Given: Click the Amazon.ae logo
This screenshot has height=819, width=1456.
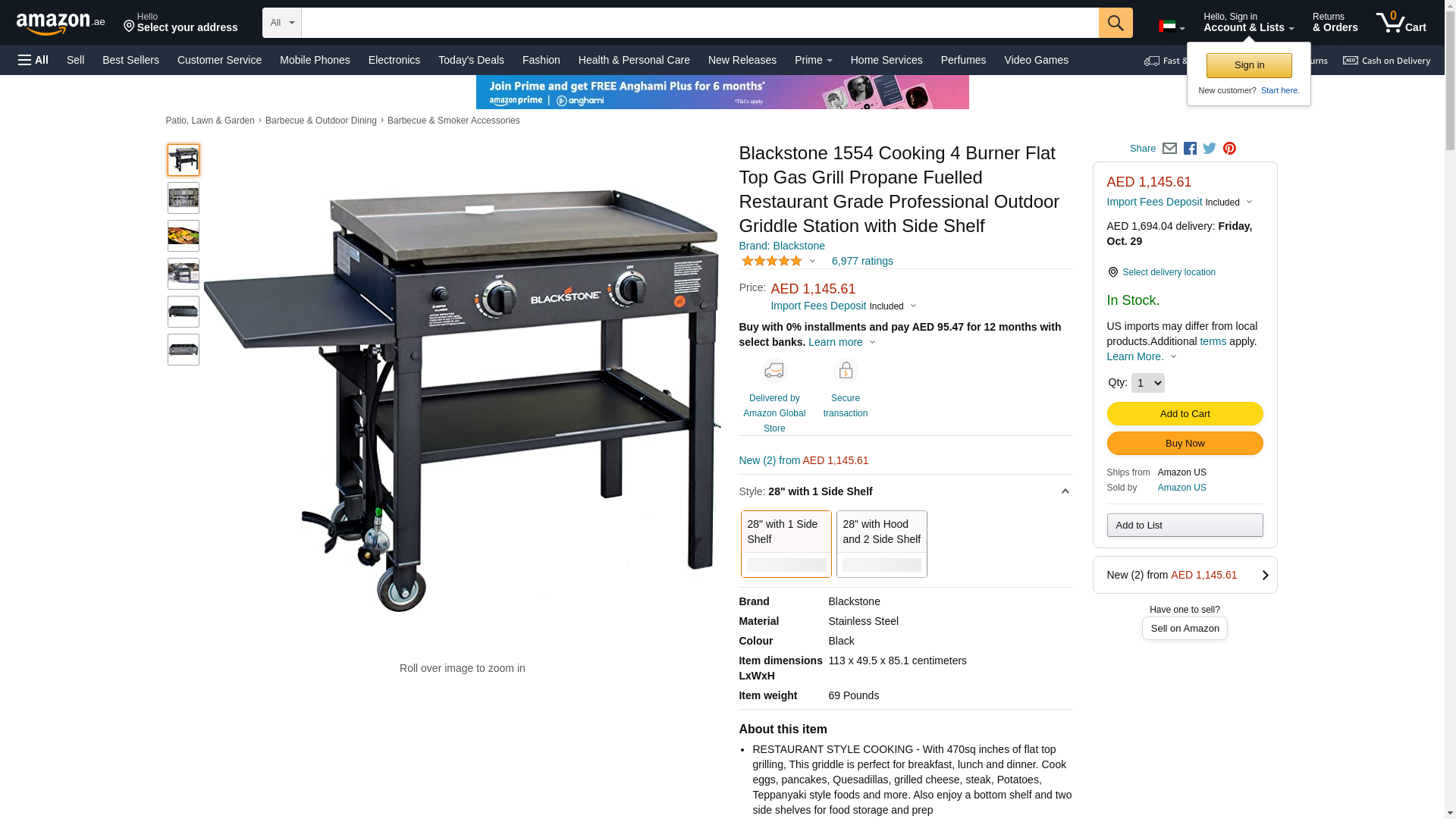Looking at the screenshot, I should [x=61, y=24].
